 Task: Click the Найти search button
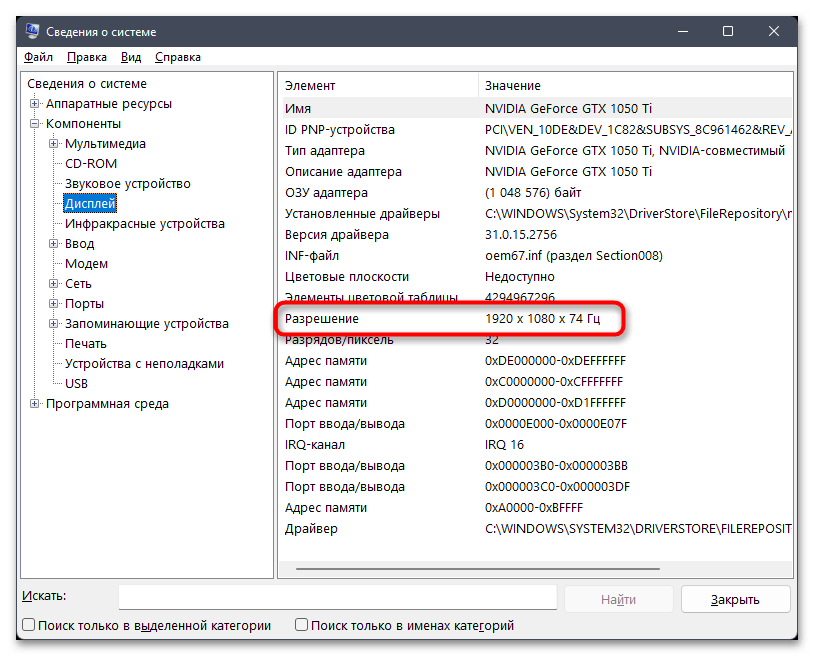click(618, 599)
